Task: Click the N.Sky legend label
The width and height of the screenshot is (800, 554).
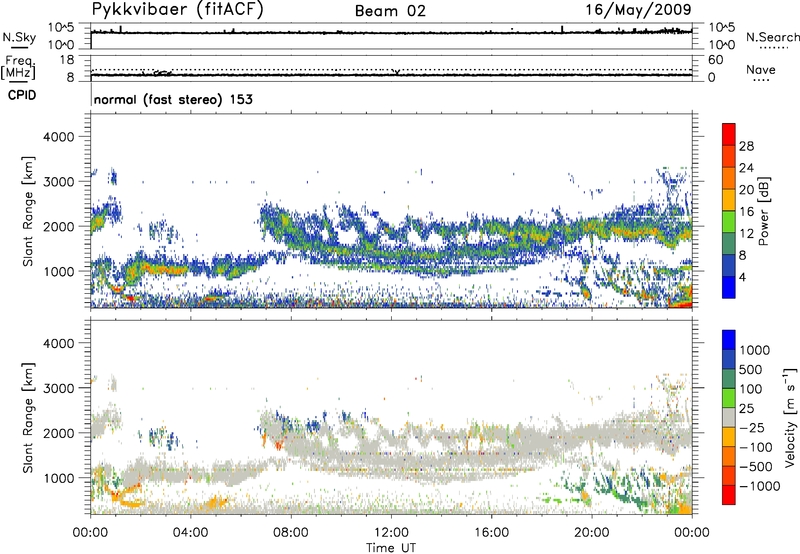Action: [x=19, y=37]
